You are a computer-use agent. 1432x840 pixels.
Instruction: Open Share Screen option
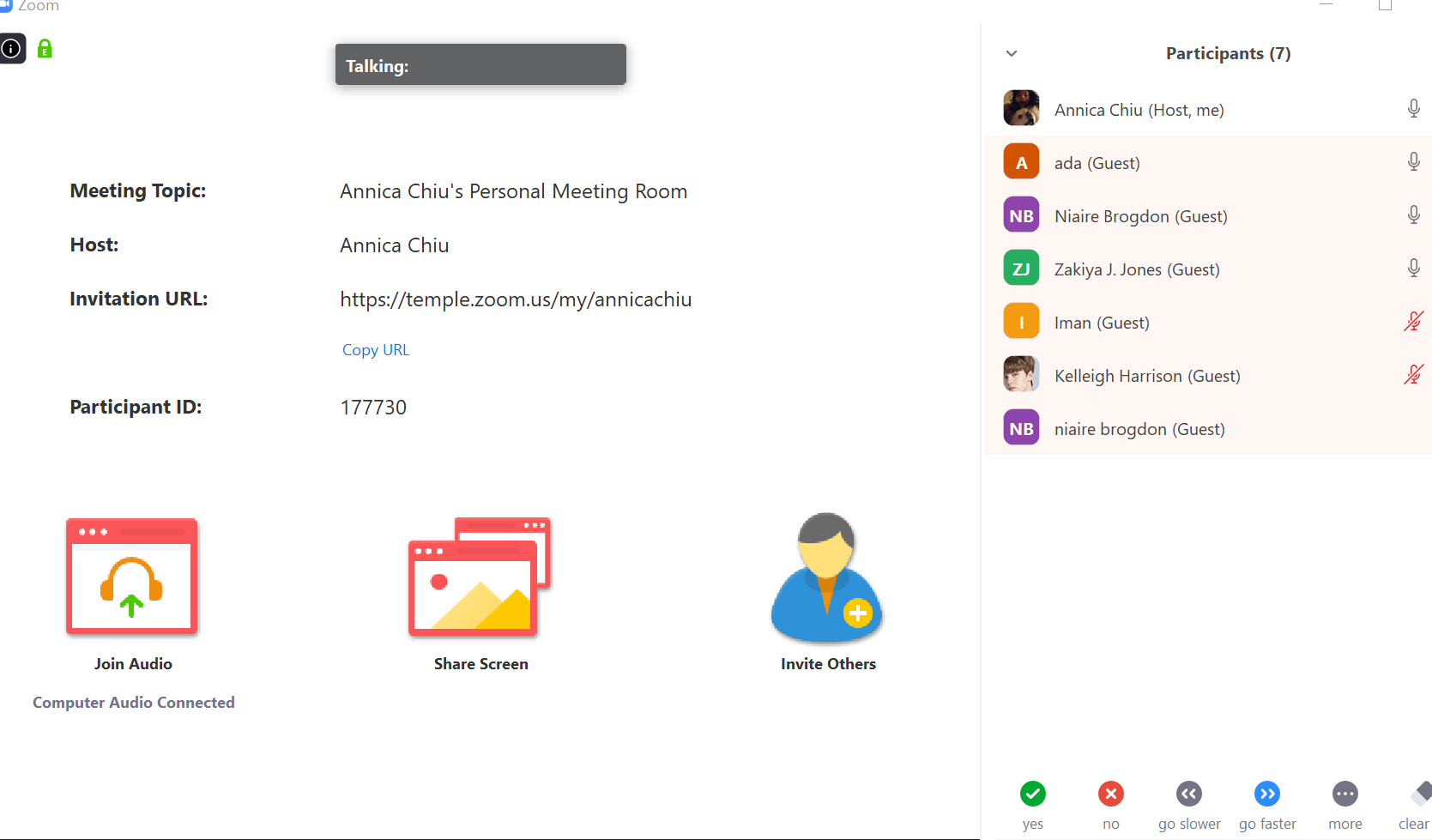point(480,577)
